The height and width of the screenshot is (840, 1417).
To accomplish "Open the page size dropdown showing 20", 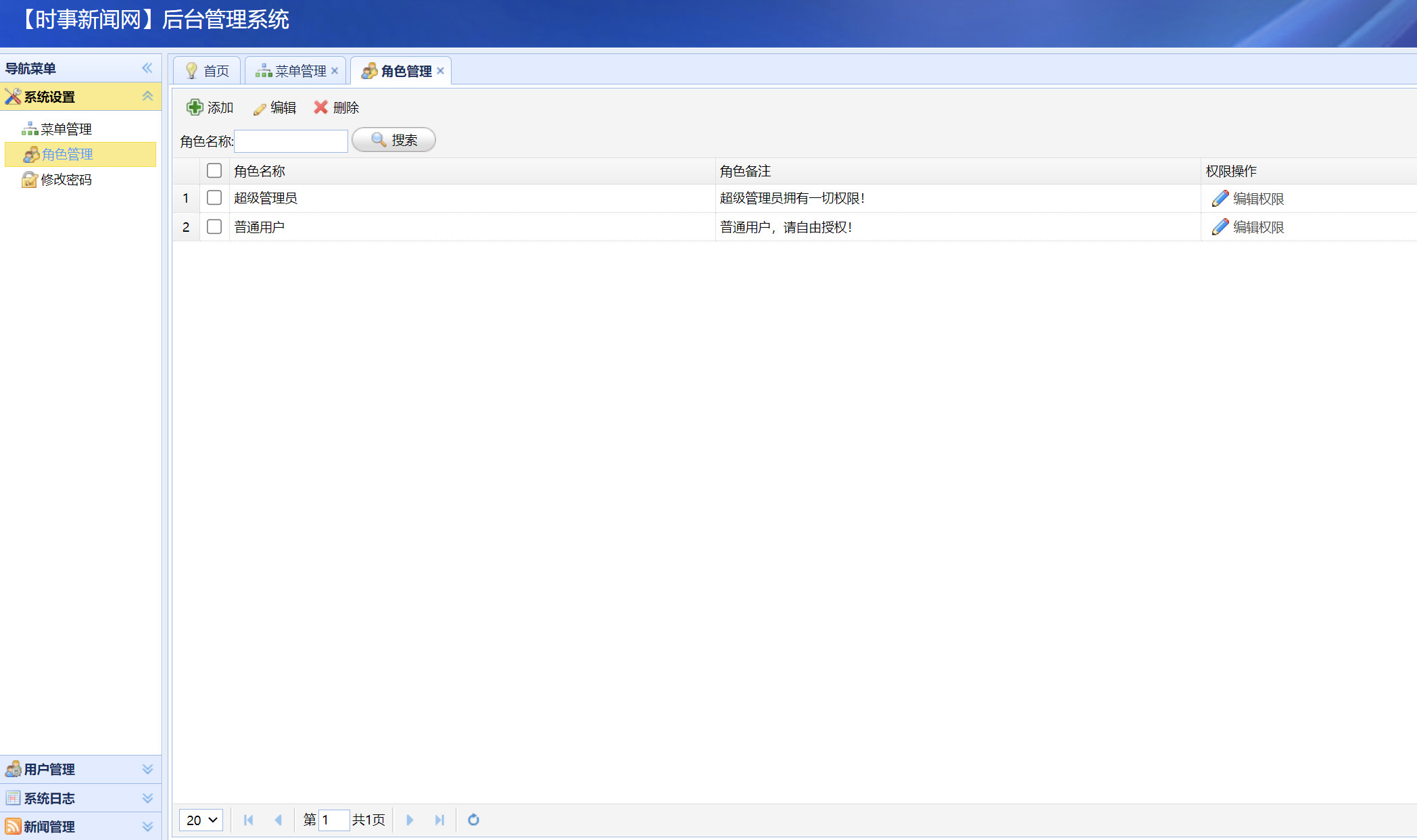I will [x=201, y=820].
